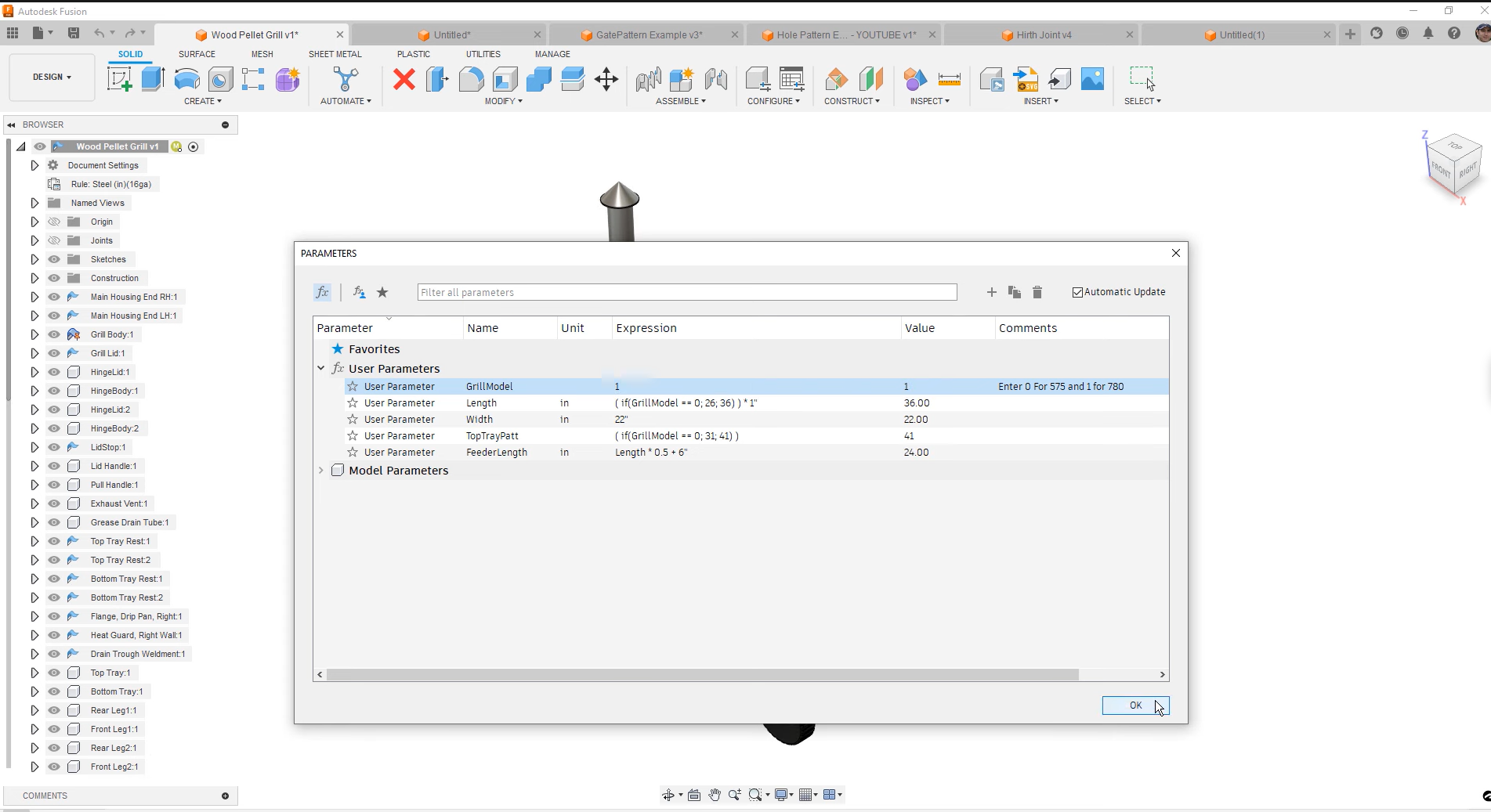Image resolution: width=1491 pixels, height=812 pixels.
Task: Switch to GatePattern Example v3 tab
Action: (x=649, y=34)
